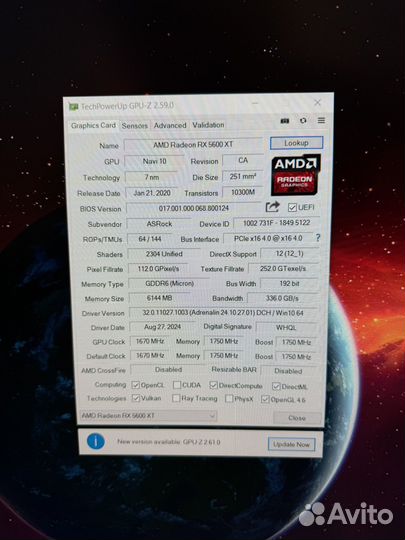
Task: Click the Die Size value 251 mm²
Action: pos(243,176)
